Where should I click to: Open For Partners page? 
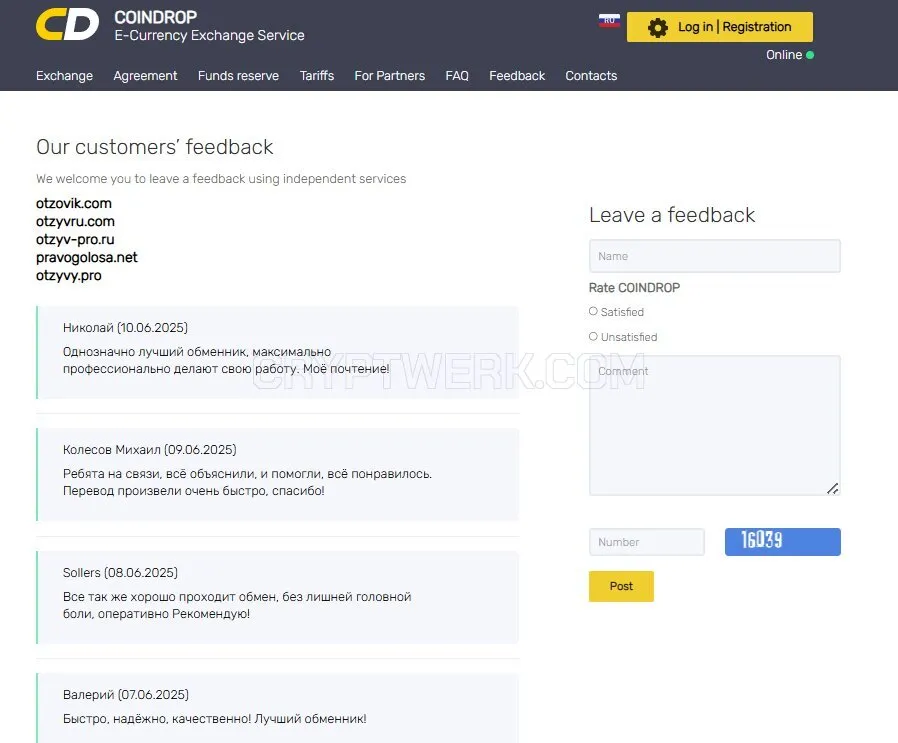tap(389, 76)
